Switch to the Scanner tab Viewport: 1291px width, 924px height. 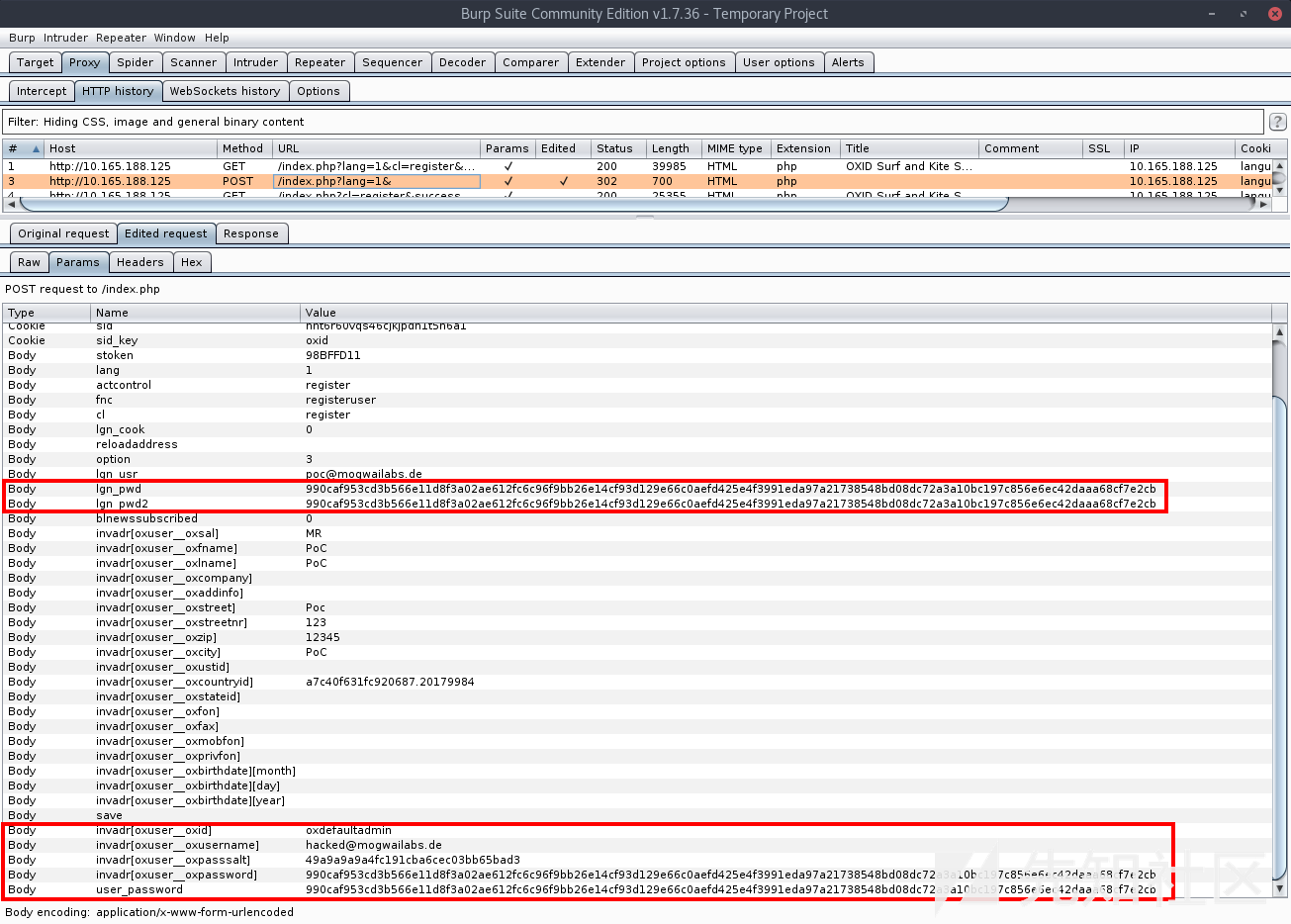194,62
